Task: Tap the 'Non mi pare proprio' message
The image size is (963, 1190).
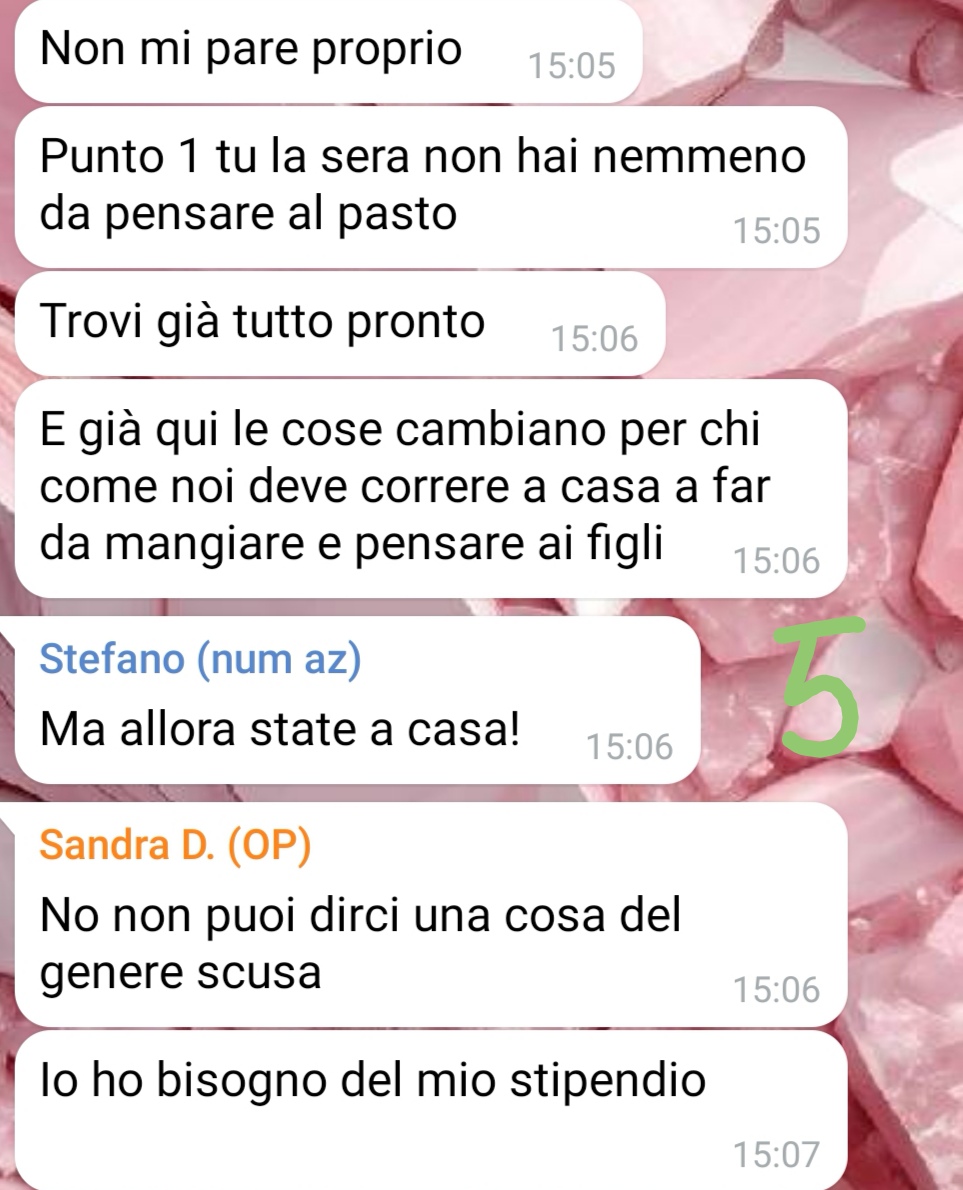Action: pyautogui.click(x=328, y=52)
